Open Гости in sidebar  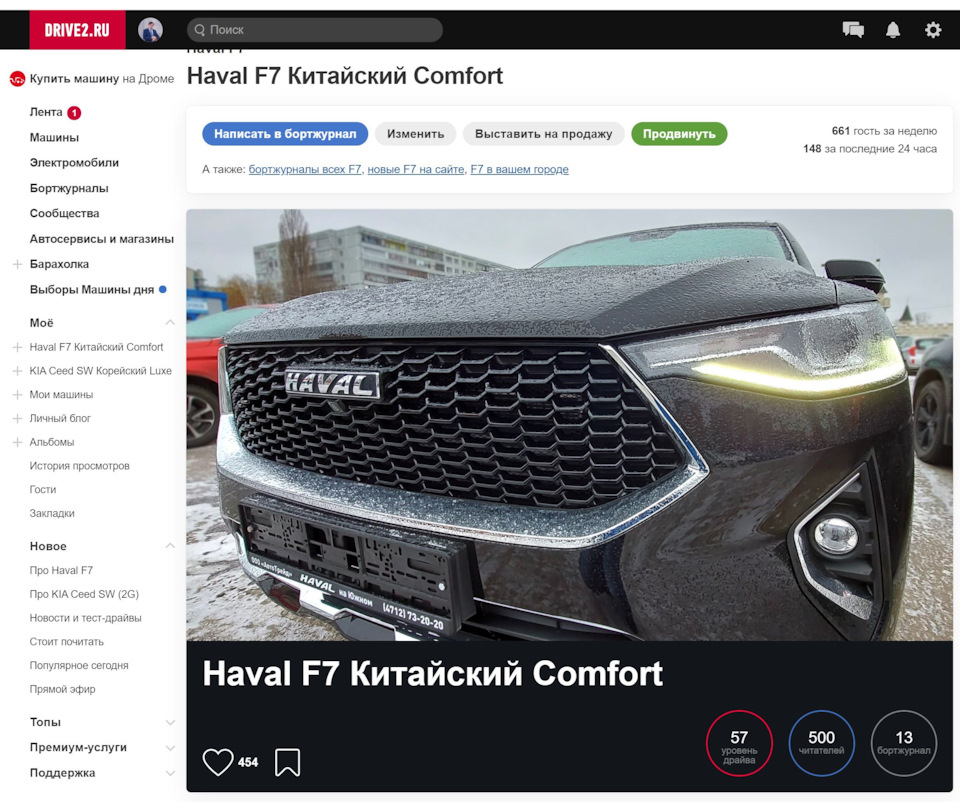tap(43, 490)
